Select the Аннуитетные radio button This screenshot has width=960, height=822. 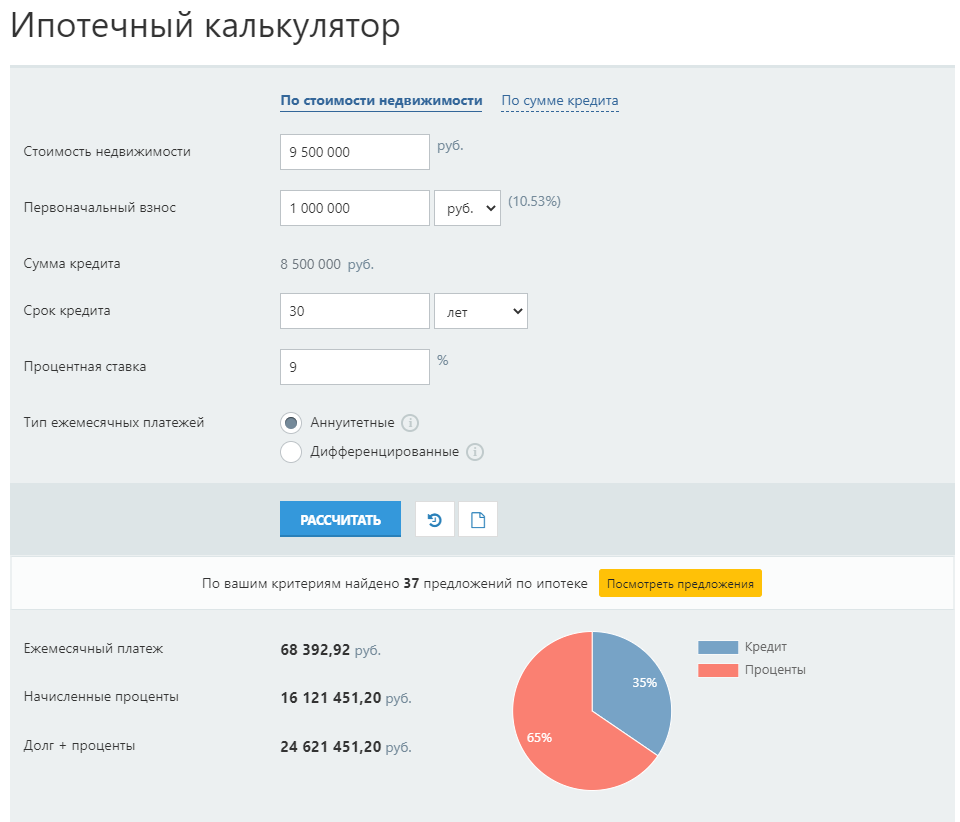point(291,423)
